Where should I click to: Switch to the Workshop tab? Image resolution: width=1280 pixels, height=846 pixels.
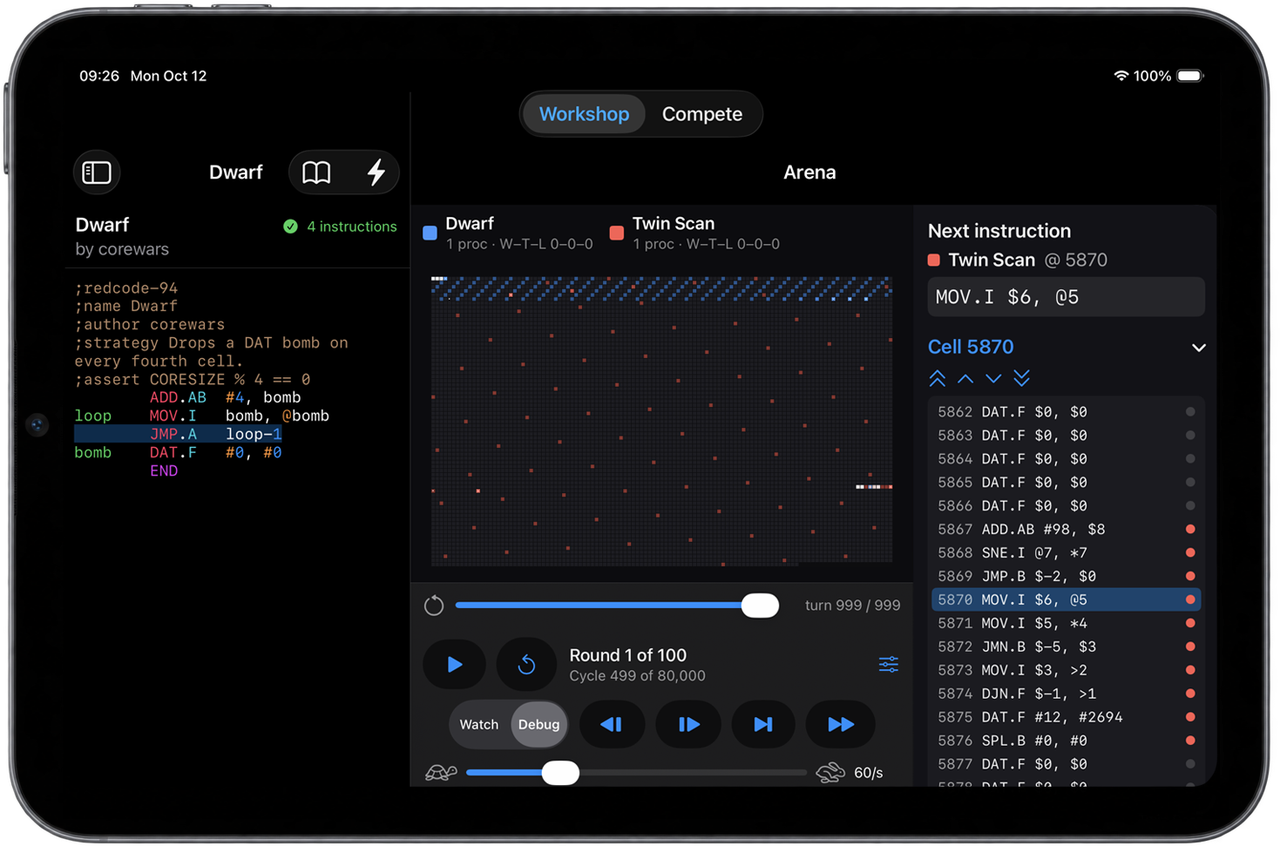[x=584, y=114]
